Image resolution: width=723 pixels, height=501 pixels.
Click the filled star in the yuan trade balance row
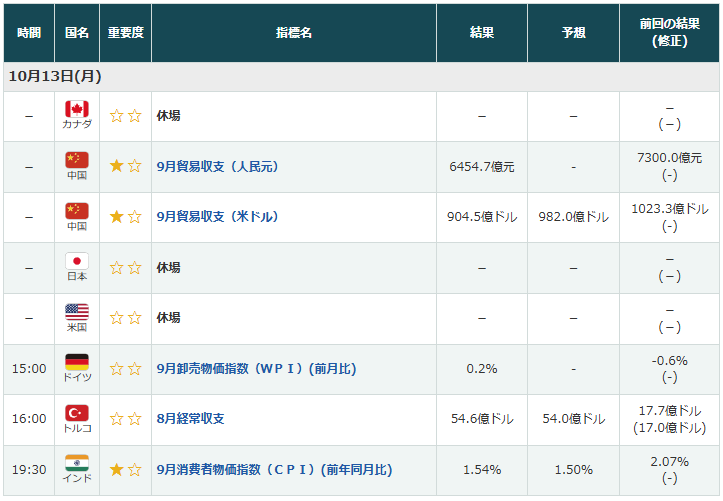117,167
